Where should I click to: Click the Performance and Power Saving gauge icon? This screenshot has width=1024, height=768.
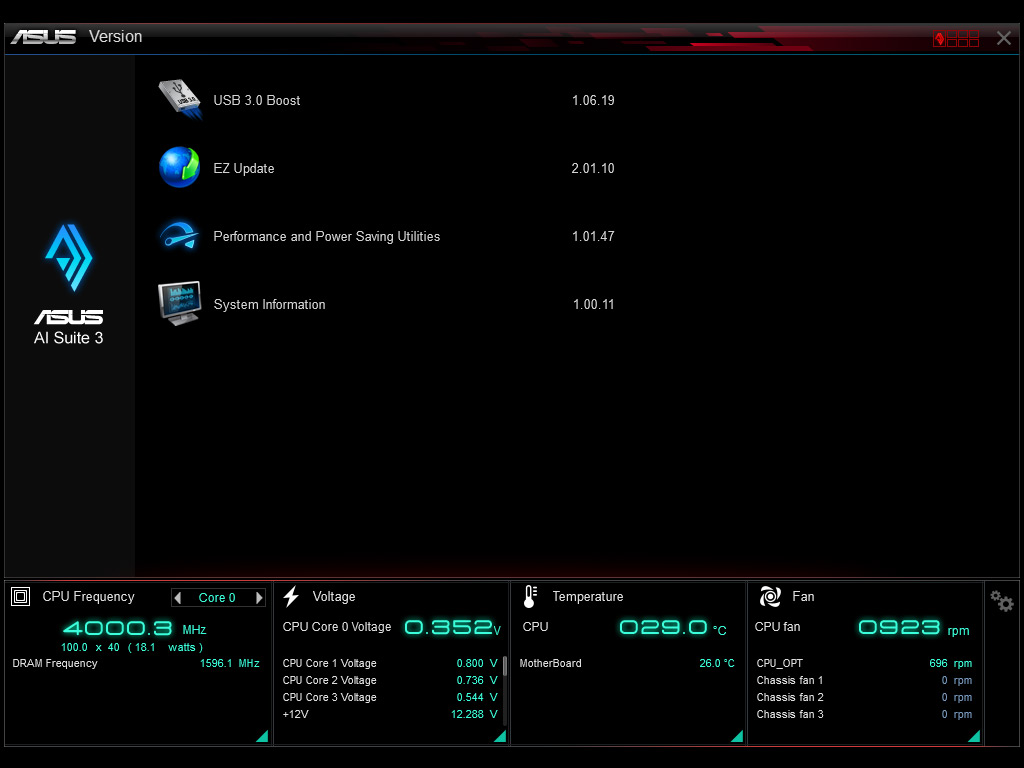[180, 236]
